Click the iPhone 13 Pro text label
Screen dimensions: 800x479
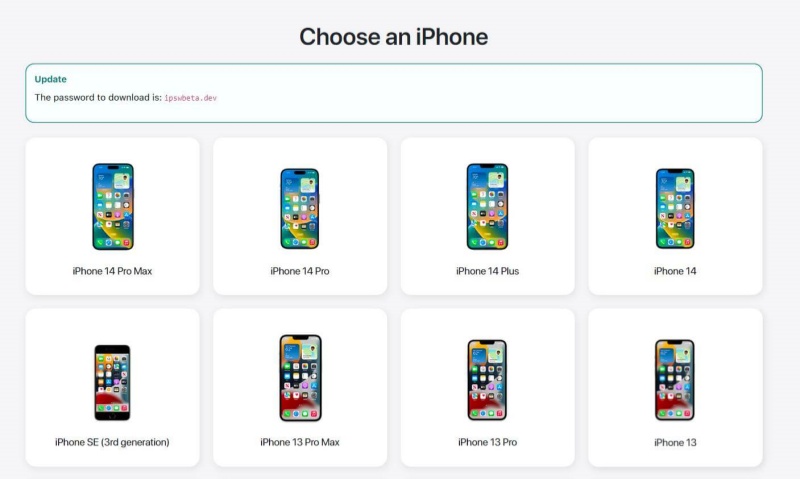(487, 442)
